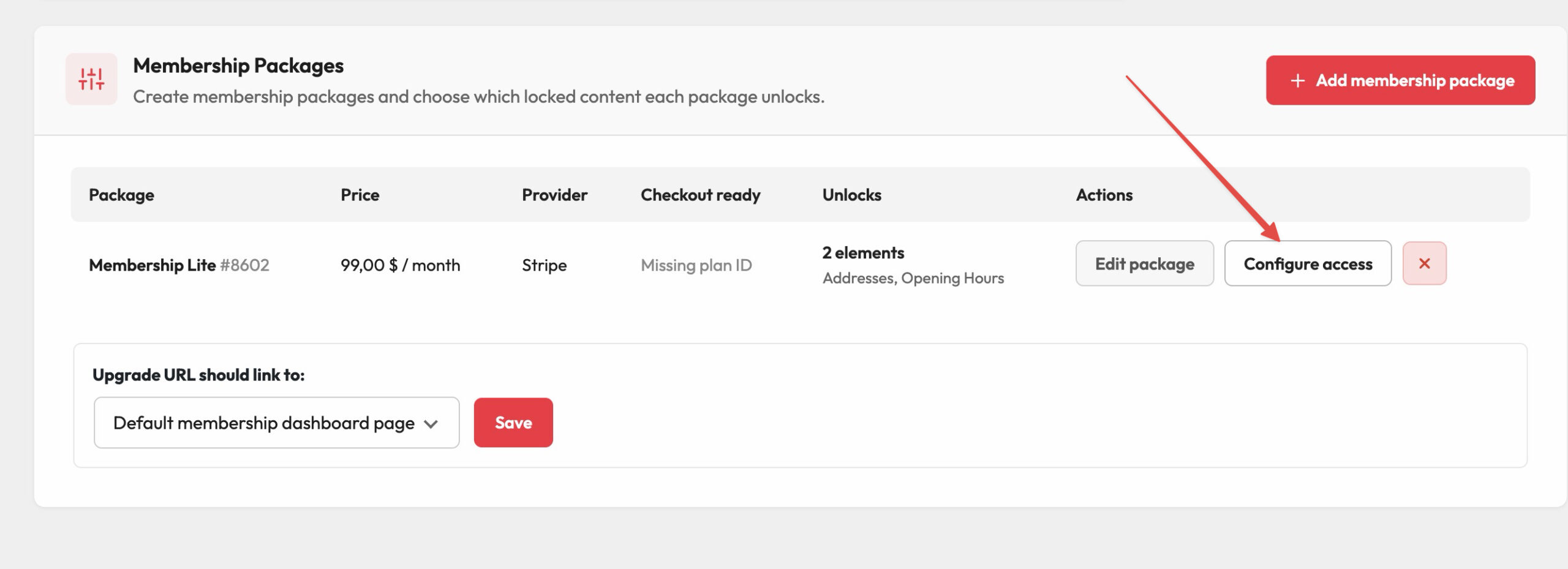Image resolution: width=1568 pixels, height=569 pixels.
Task: Click the Checkout ready column header
Action: 700,195
